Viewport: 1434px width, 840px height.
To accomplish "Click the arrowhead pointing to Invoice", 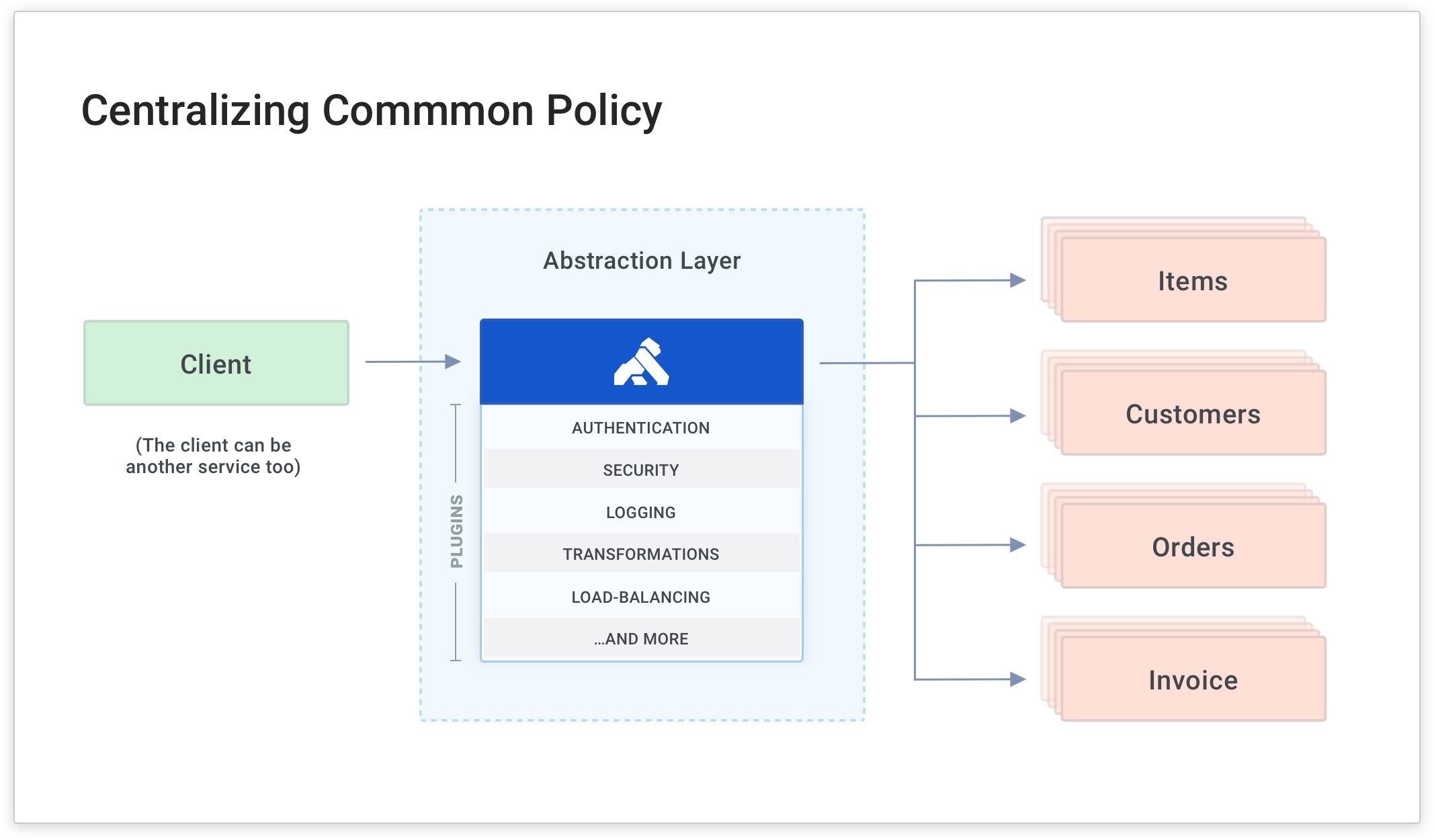I will [1017, 679].
